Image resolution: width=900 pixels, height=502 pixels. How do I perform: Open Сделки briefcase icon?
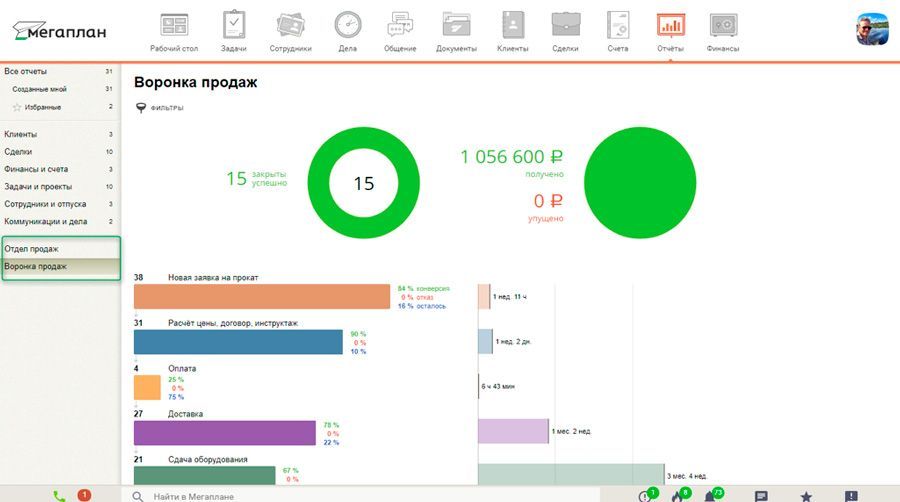click(567, 30)
